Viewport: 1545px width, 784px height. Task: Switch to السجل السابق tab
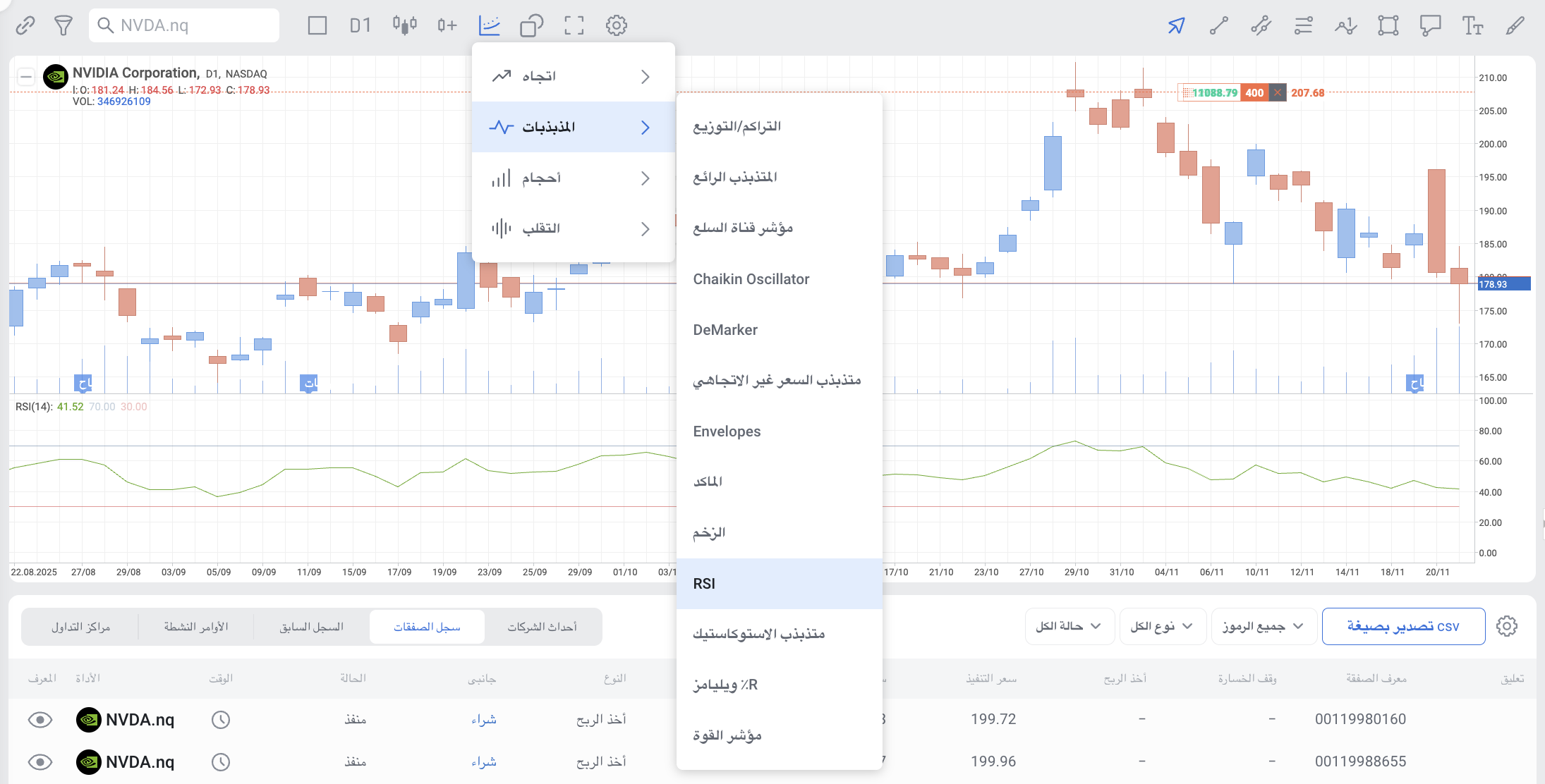pos(311,627)
